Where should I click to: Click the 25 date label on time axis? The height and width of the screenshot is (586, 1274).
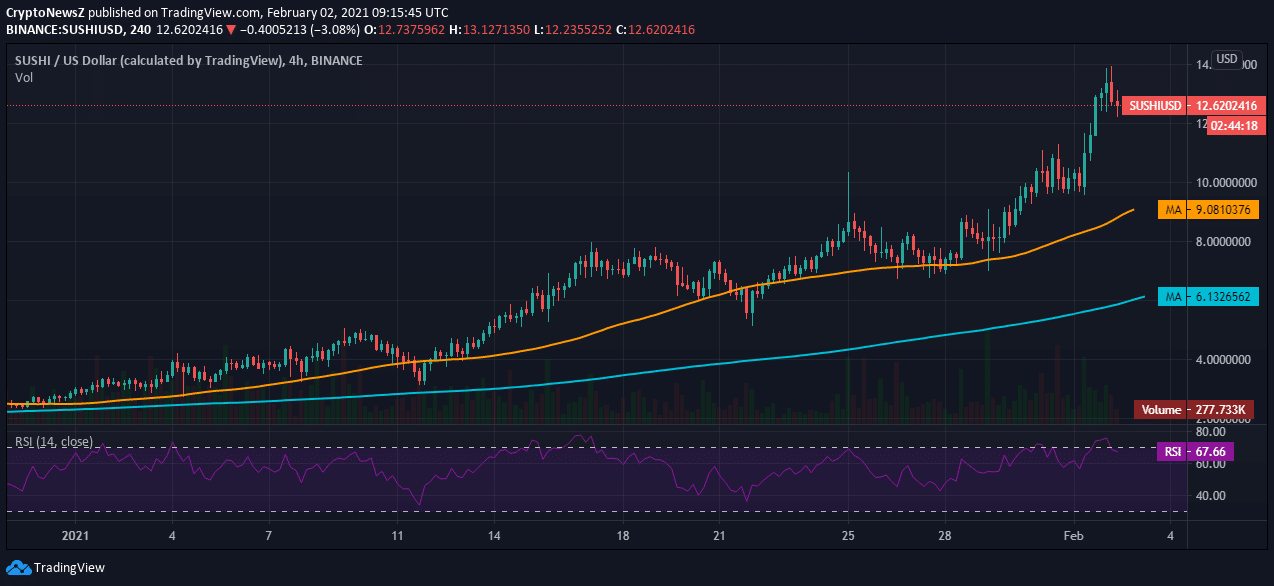tap(847, 535)
